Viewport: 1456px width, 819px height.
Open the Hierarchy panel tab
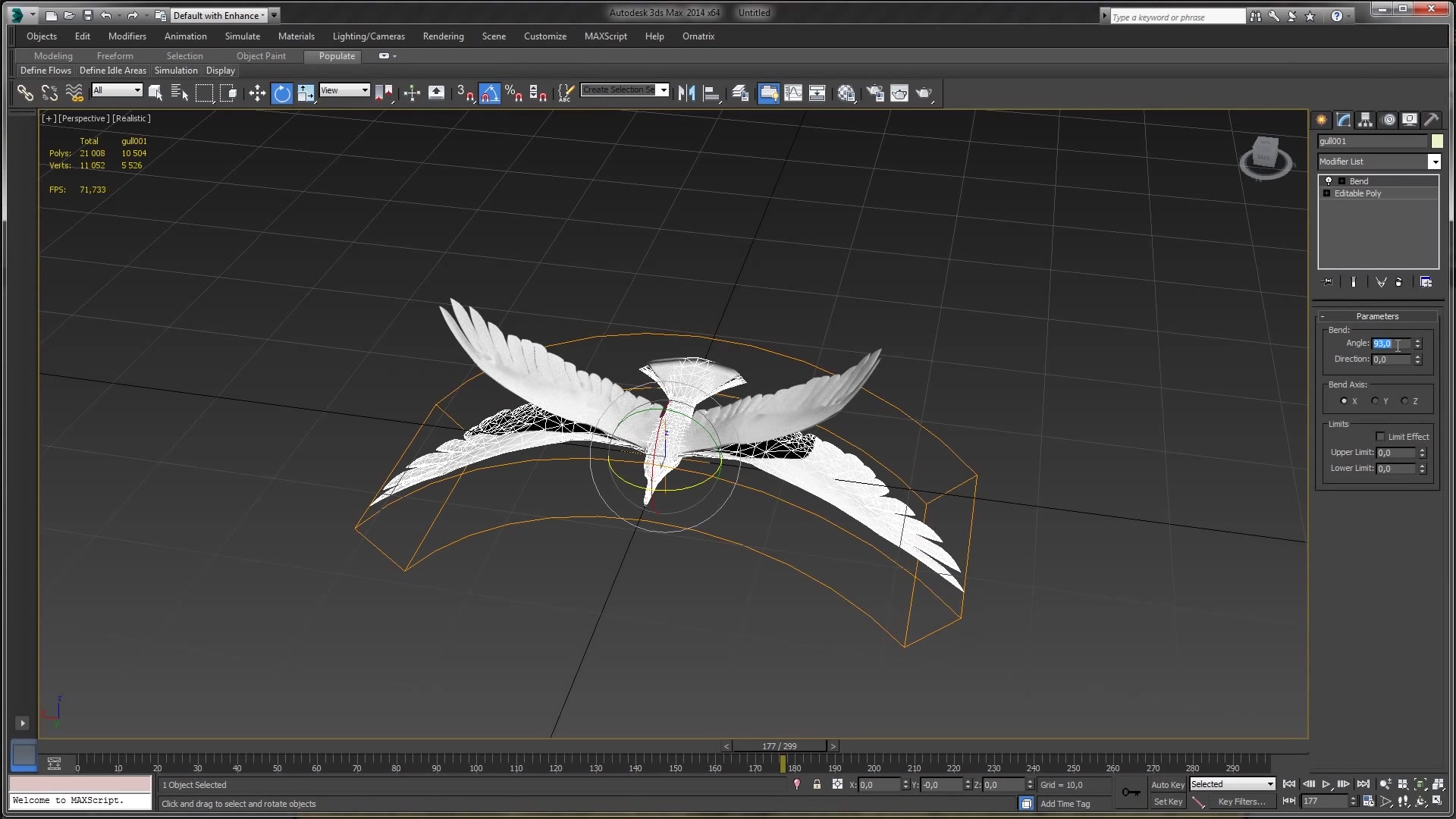tap(1365, 120)
